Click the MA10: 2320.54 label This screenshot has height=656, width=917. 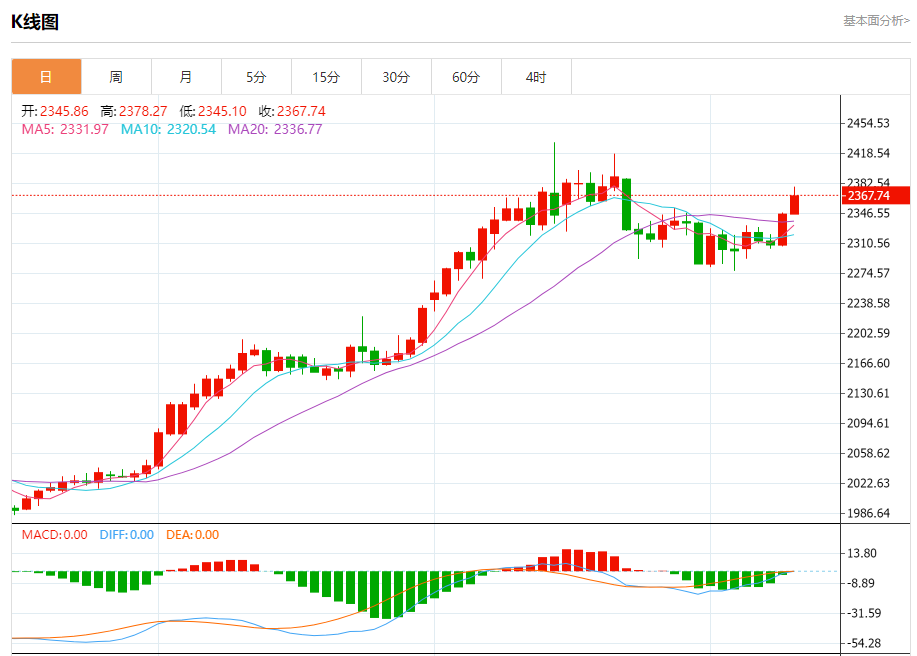point(168,129)
